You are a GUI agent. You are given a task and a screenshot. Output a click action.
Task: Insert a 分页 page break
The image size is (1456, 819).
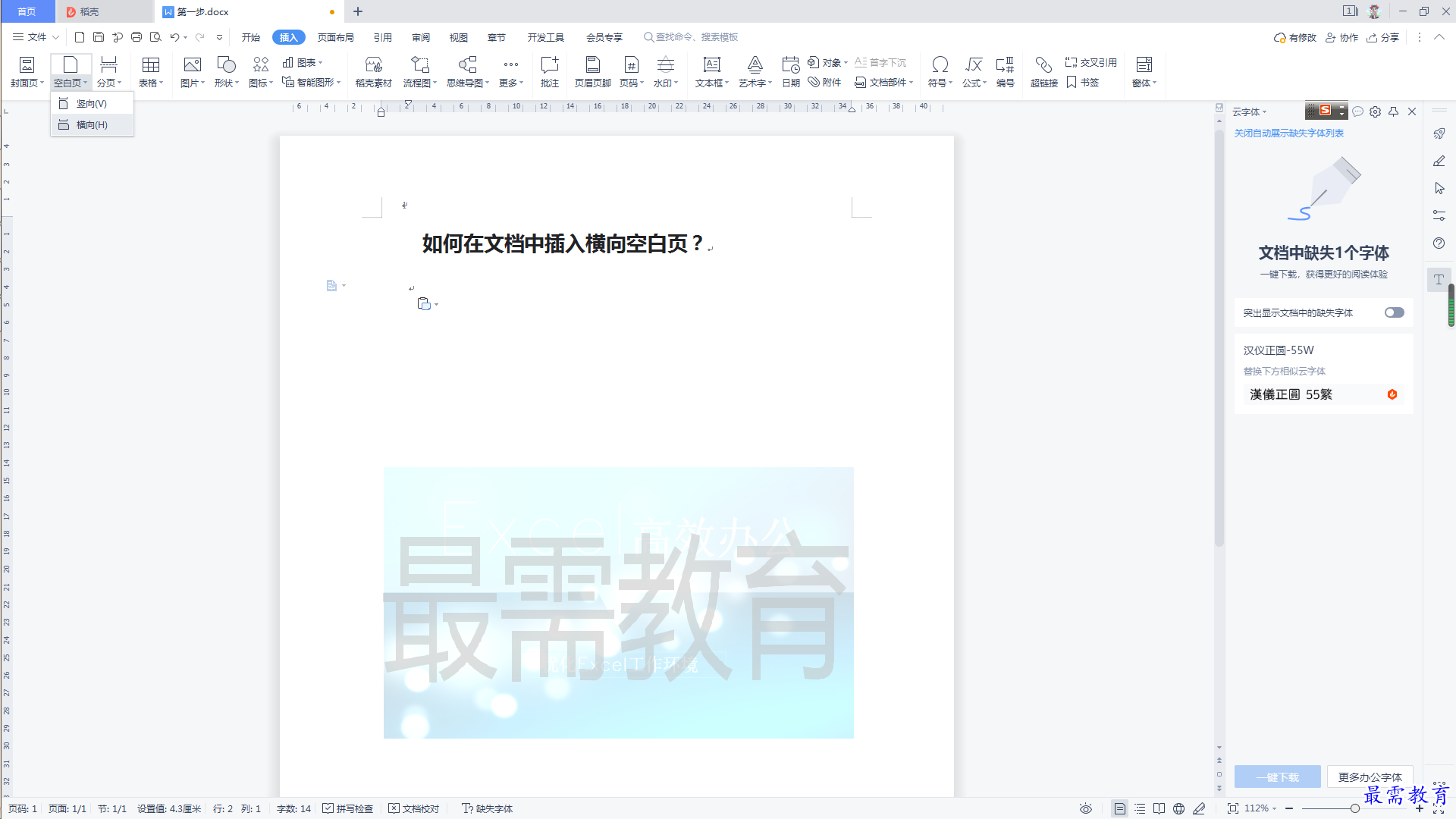[x=109, y=73]
